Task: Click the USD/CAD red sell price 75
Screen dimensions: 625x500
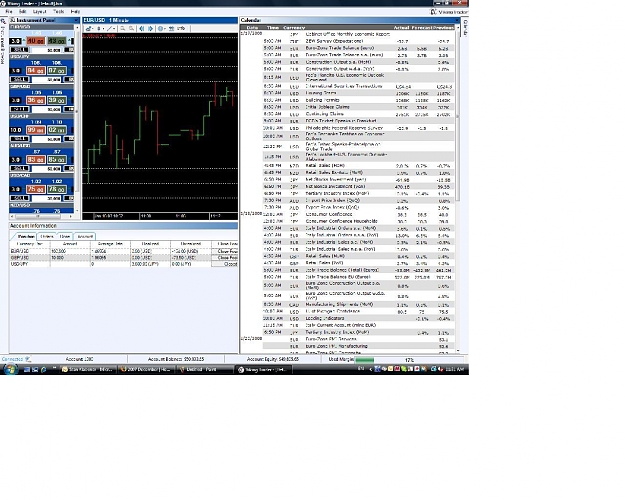Action: point(35,189)
